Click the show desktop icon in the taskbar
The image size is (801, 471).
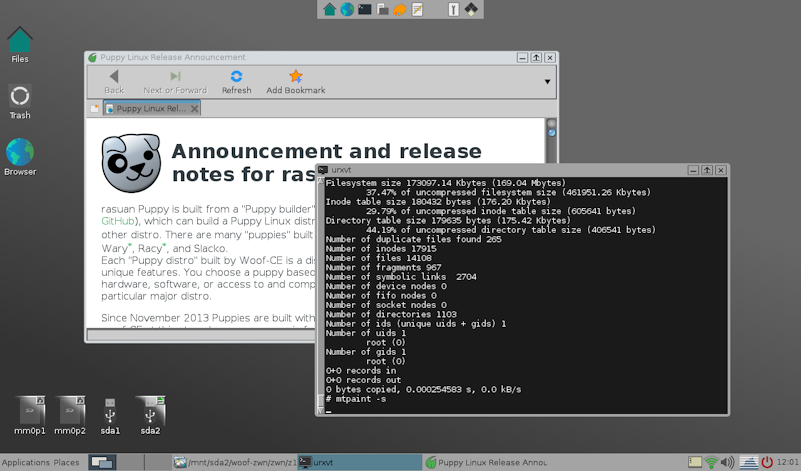pyautogui.click(x=102, y=462)
